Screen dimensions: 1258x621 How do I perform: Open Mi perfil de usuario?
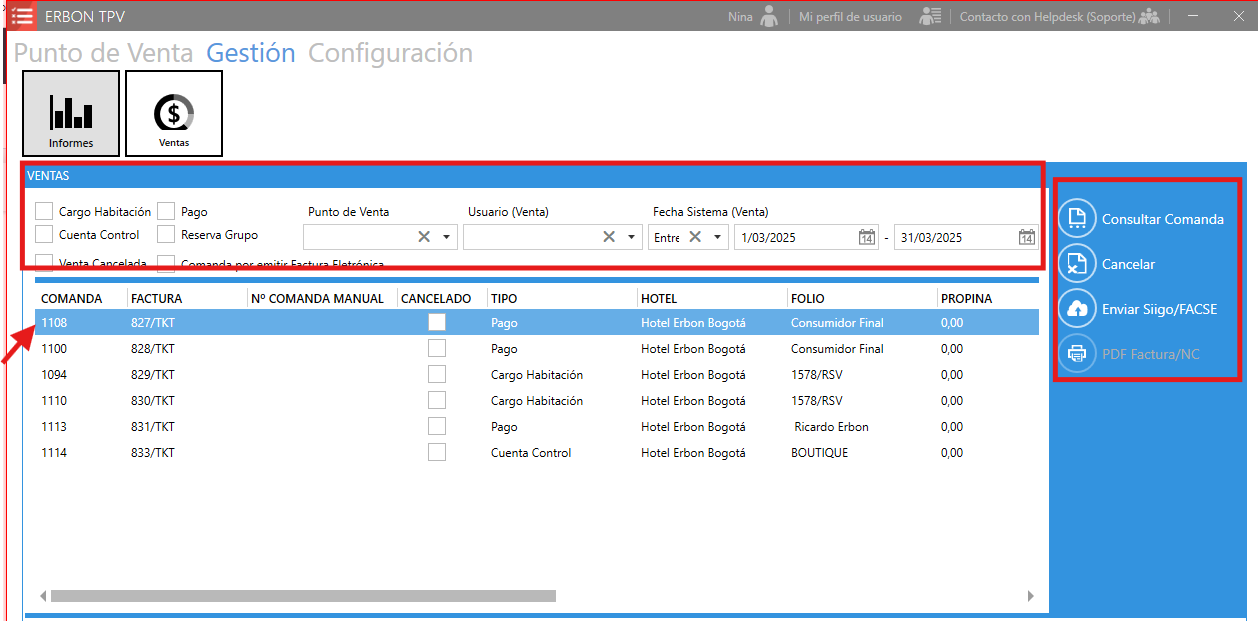point(850,17)
